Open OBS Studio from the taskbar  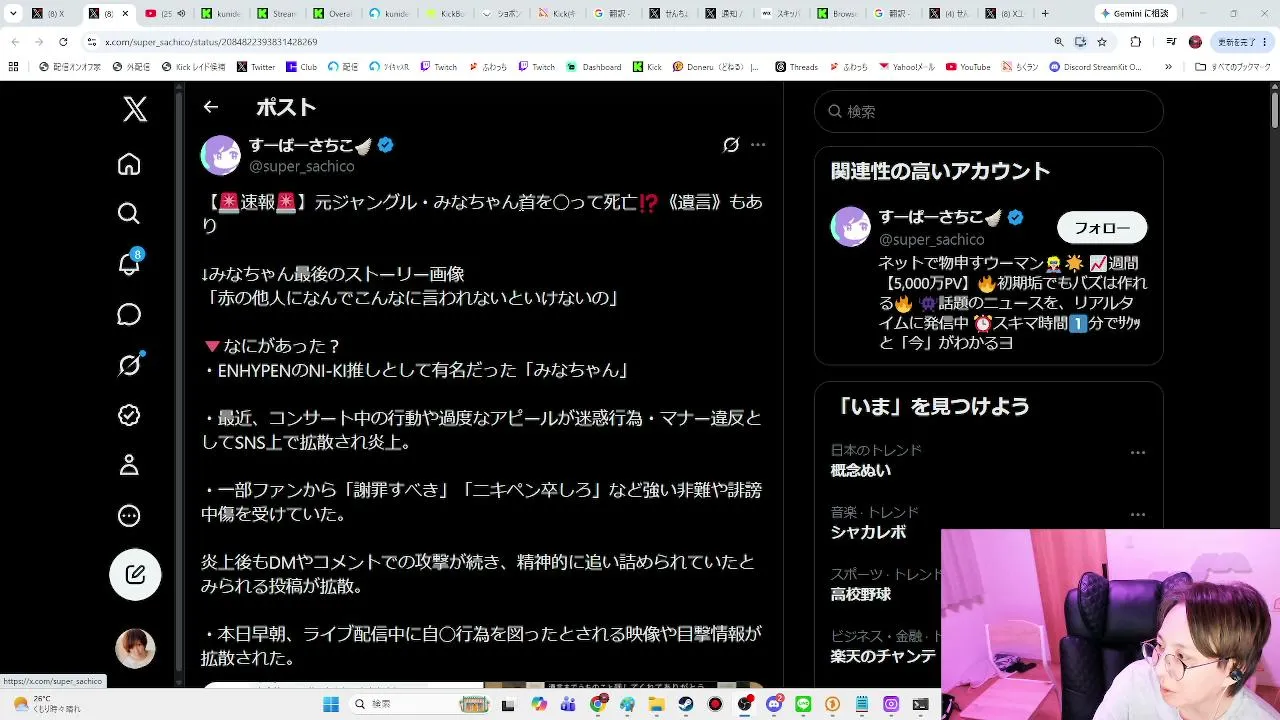coord(745,704)
